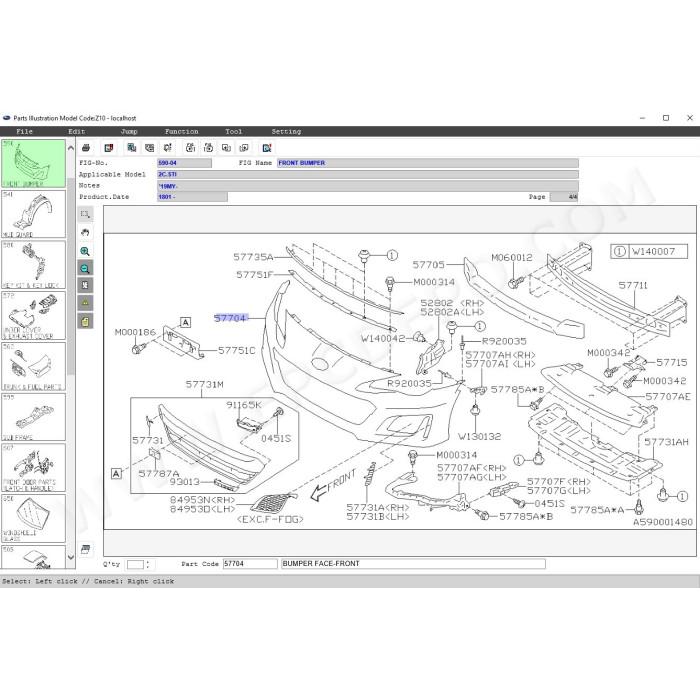Select the TRUNK & FUEL PARTS thumbnail
700x700 pixels.
click(x=33, y=366)
